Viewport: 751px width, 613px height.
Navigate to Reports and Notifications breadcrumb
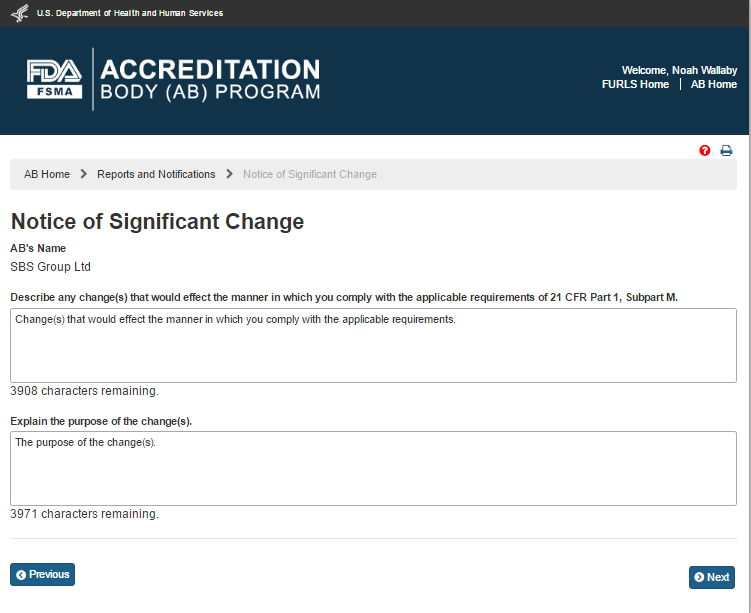click(x=156, y=174)
